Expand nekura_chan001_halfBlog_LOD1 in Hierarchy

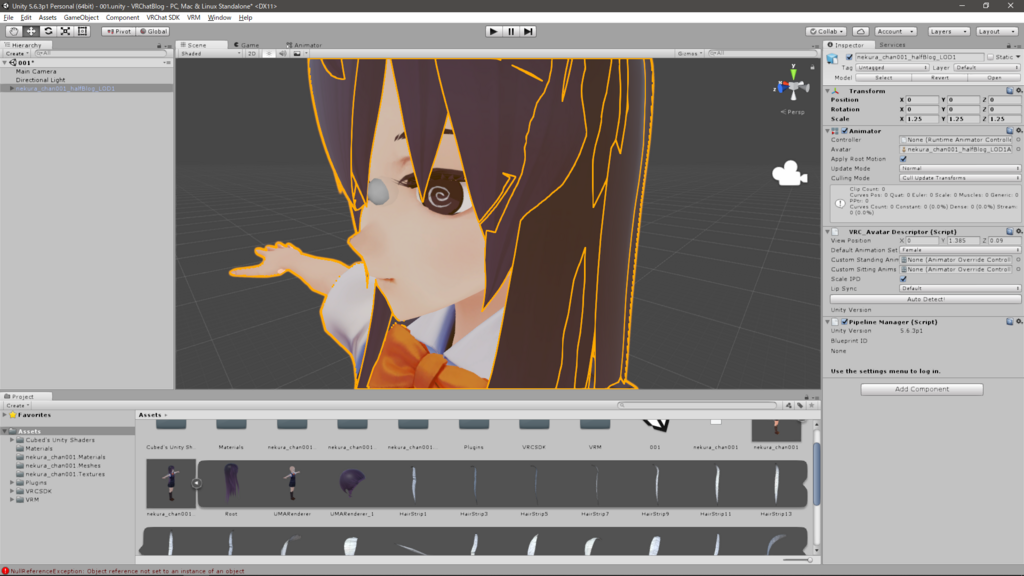point(11,88)
